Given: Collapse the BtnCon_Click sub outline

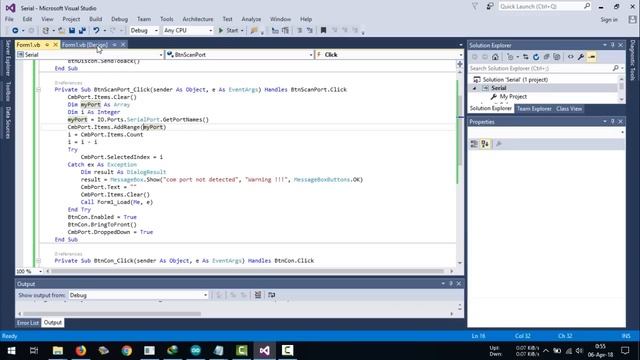Looking at the screenshot, I should (38, 260).
